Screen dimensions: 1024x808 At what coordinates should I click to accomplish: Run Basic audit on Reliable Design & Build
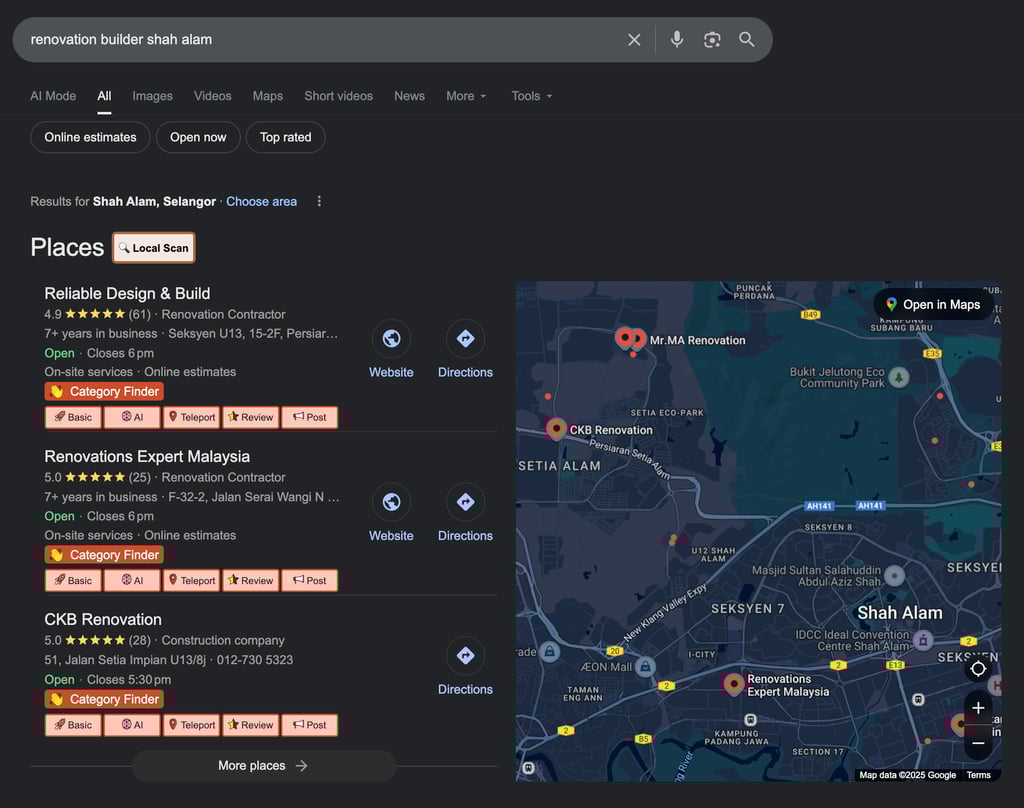(x=73, y=417)
